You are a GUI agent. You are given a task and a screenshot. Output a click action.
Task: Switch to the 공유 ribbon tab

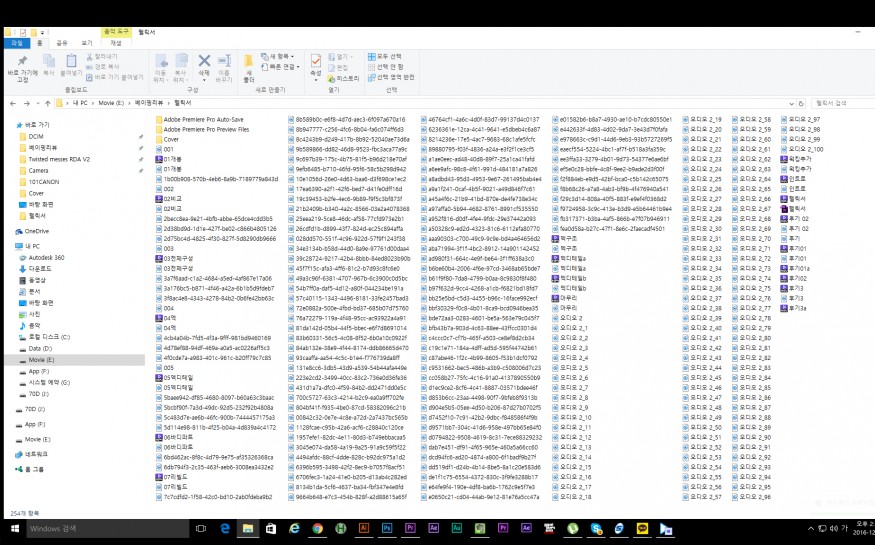(x=62, y=43)
